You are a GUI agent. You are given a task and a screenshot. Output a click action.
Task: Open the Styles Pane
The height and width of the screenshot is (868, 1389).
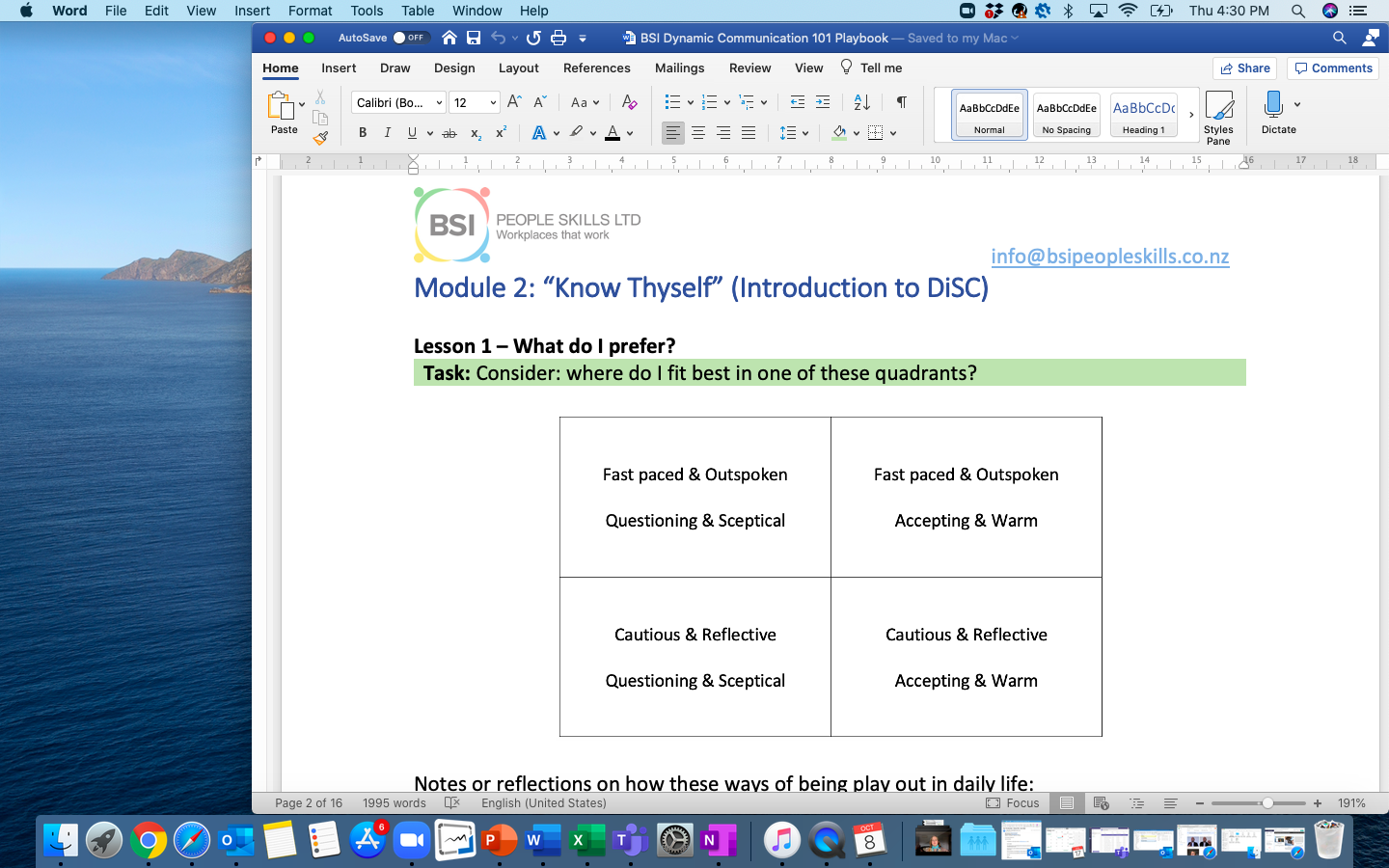point(1218,118)
